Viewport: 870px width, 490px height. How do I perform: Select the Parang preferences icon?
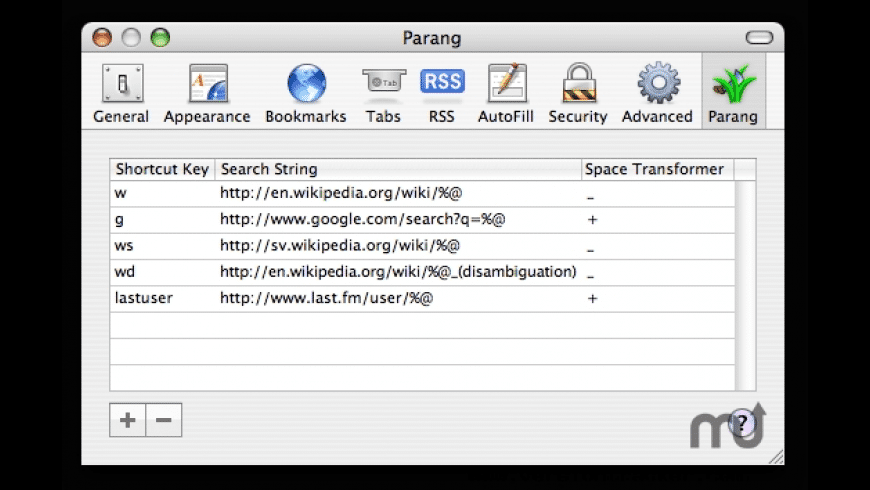[733, 92]
